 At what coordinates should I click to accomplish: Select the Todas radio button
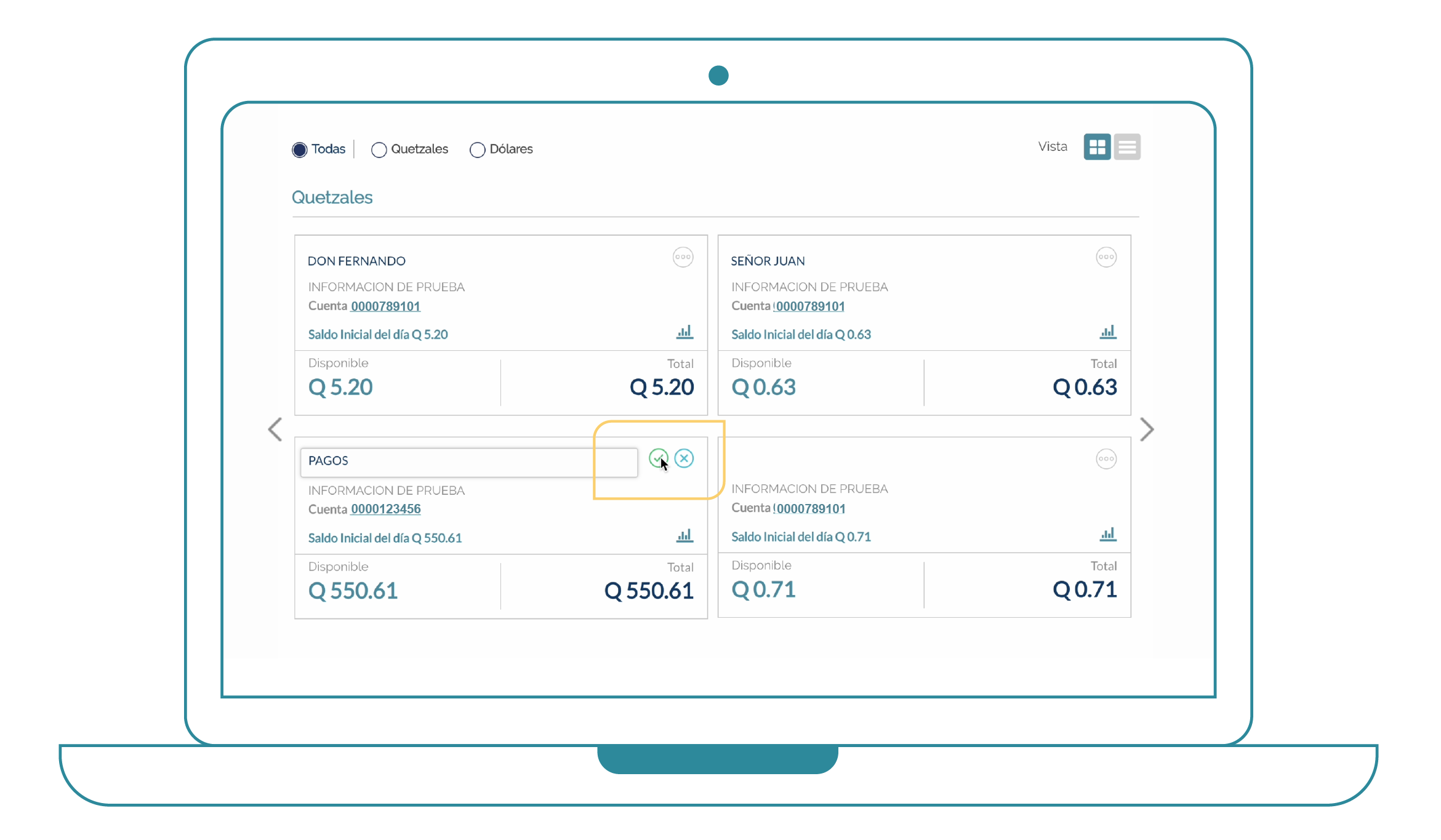pos(300,150)
